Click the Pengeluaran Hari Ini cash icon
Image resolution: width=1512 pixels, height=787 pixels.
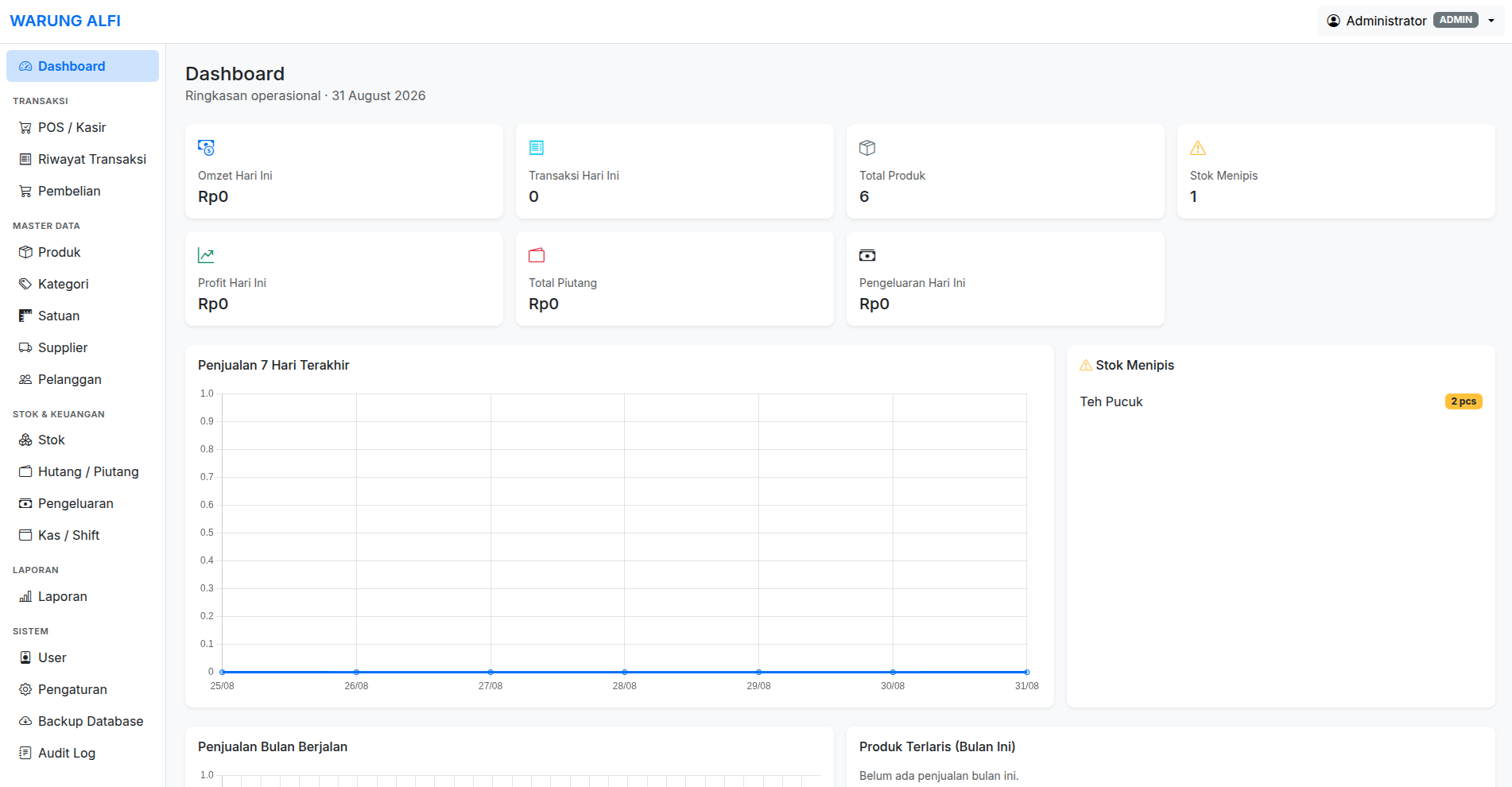coord(867,255)
